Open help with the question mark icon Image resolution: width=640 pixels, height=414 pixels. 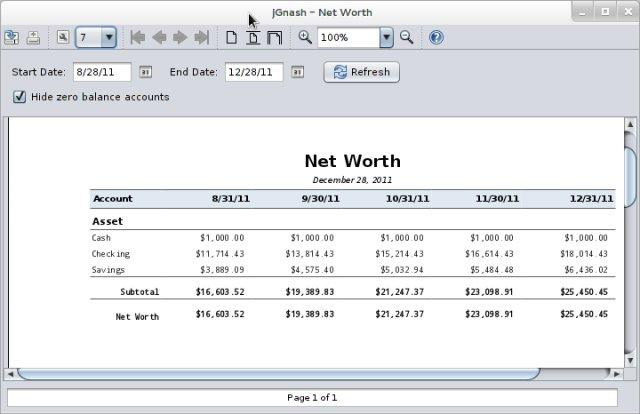(x=436, y=38)
